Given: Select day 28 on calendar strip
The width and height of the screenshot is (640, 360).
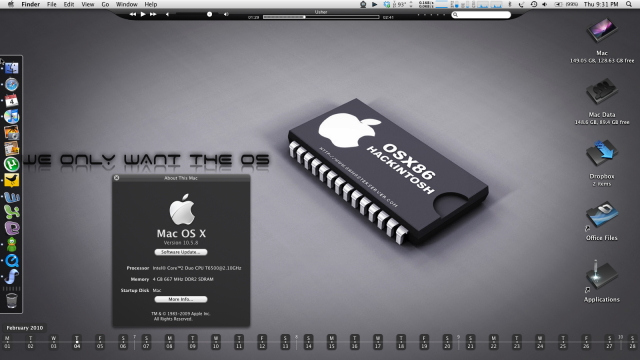Looking at the screenshot, I should click(632, 342).
